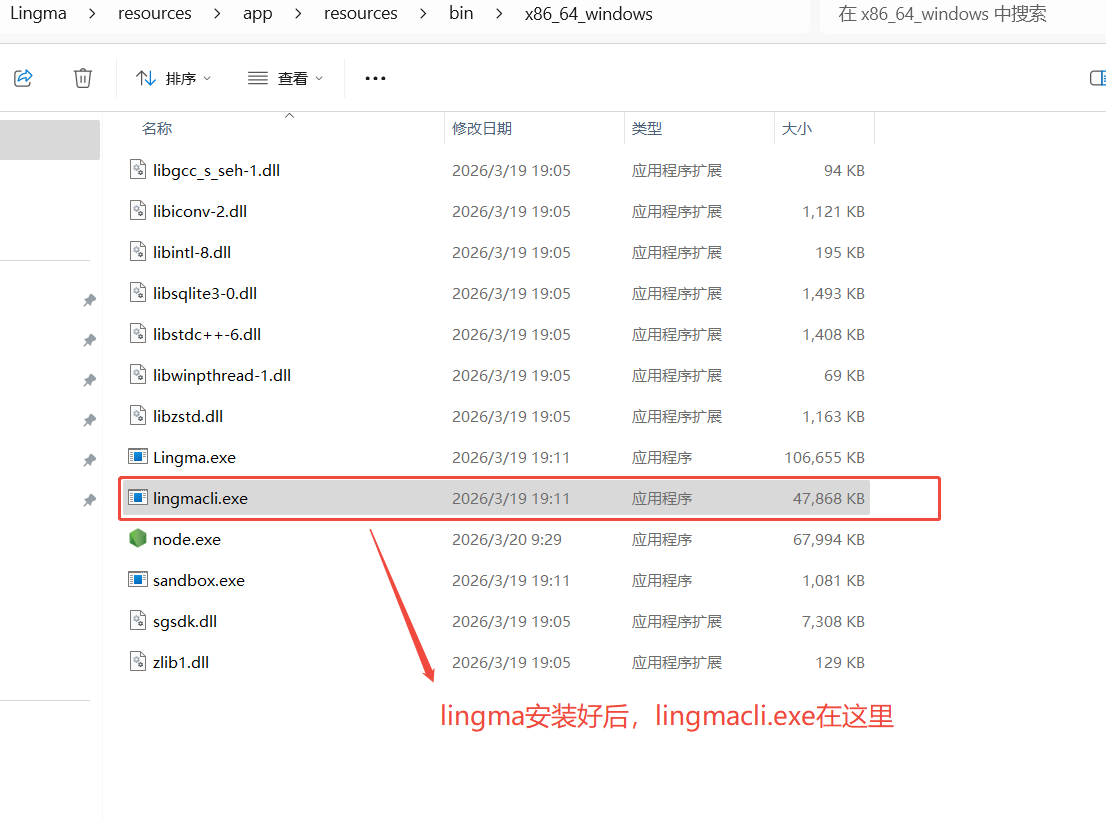Click the file name Lingma.exe

pos(194,458)
